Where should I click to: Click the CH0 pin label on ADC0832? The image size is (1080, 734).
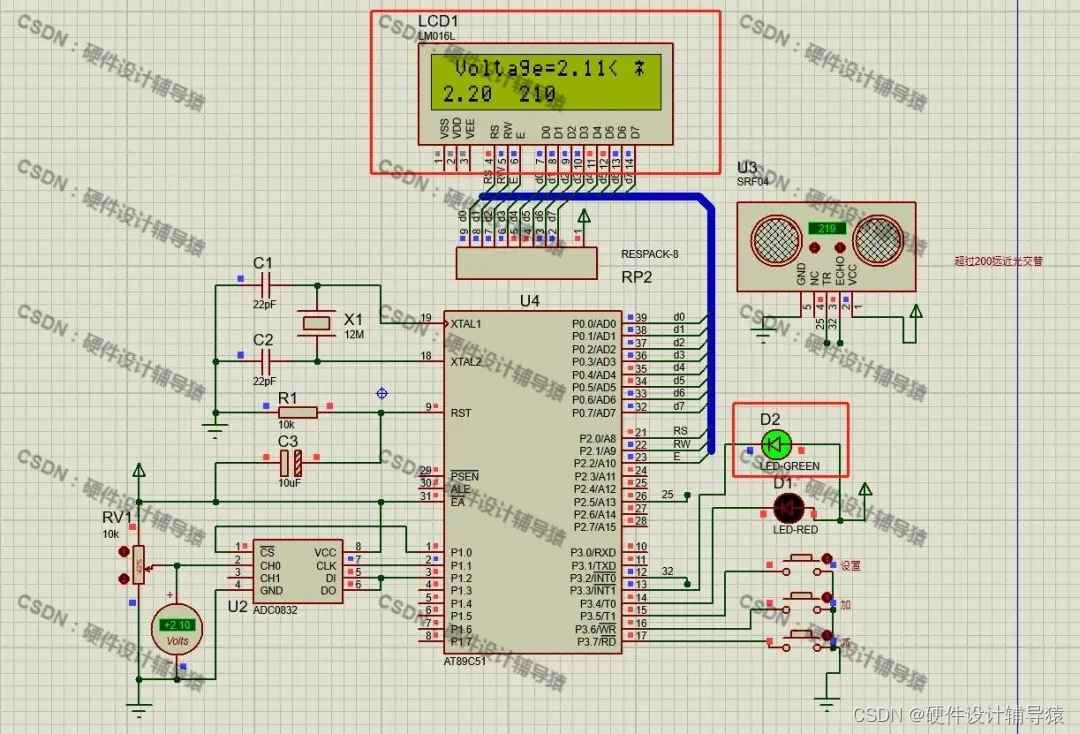coord(270,566)
